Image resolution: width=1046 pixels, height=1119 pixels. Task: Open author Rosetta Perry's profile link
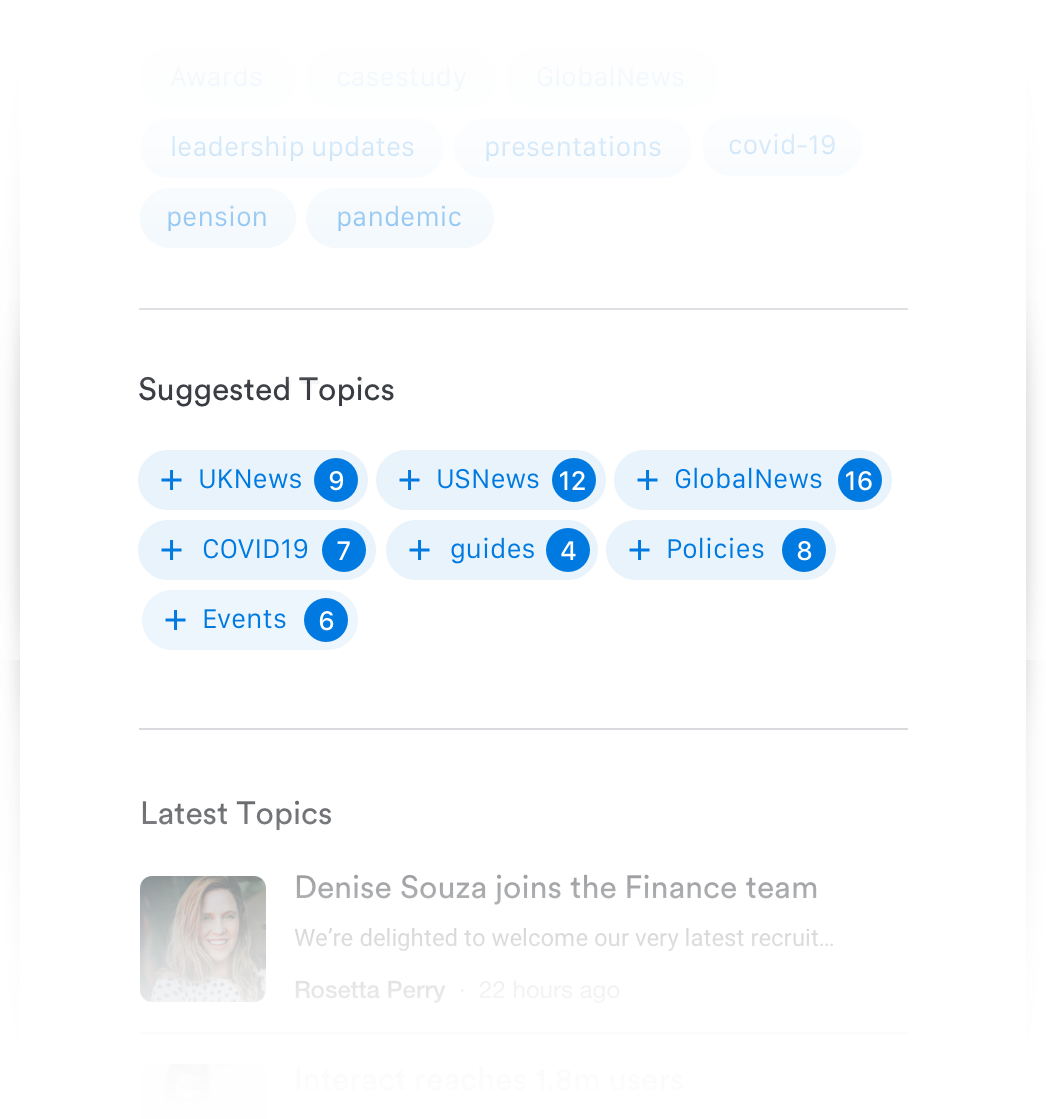[370, 990]
